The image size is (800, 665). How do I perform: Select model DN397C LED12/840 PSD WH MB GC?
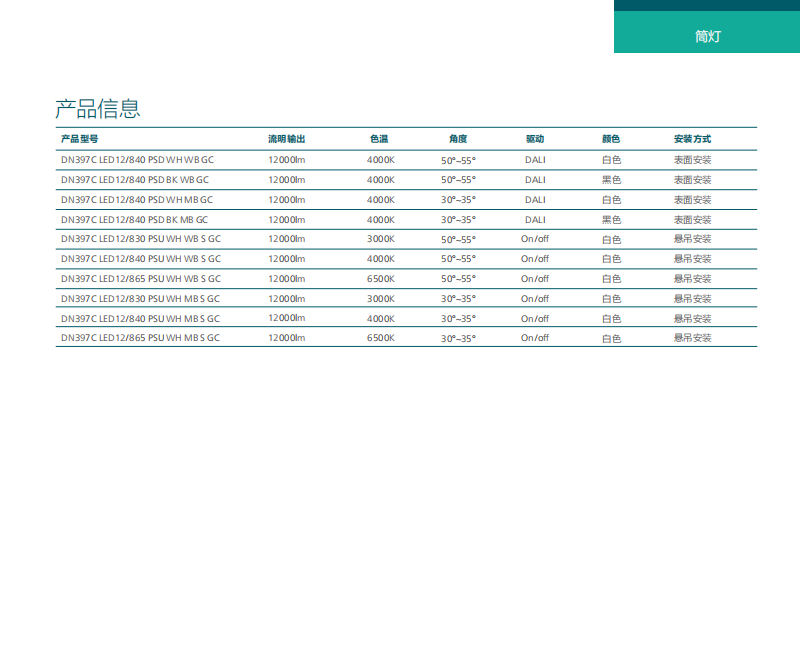[137, 200]
